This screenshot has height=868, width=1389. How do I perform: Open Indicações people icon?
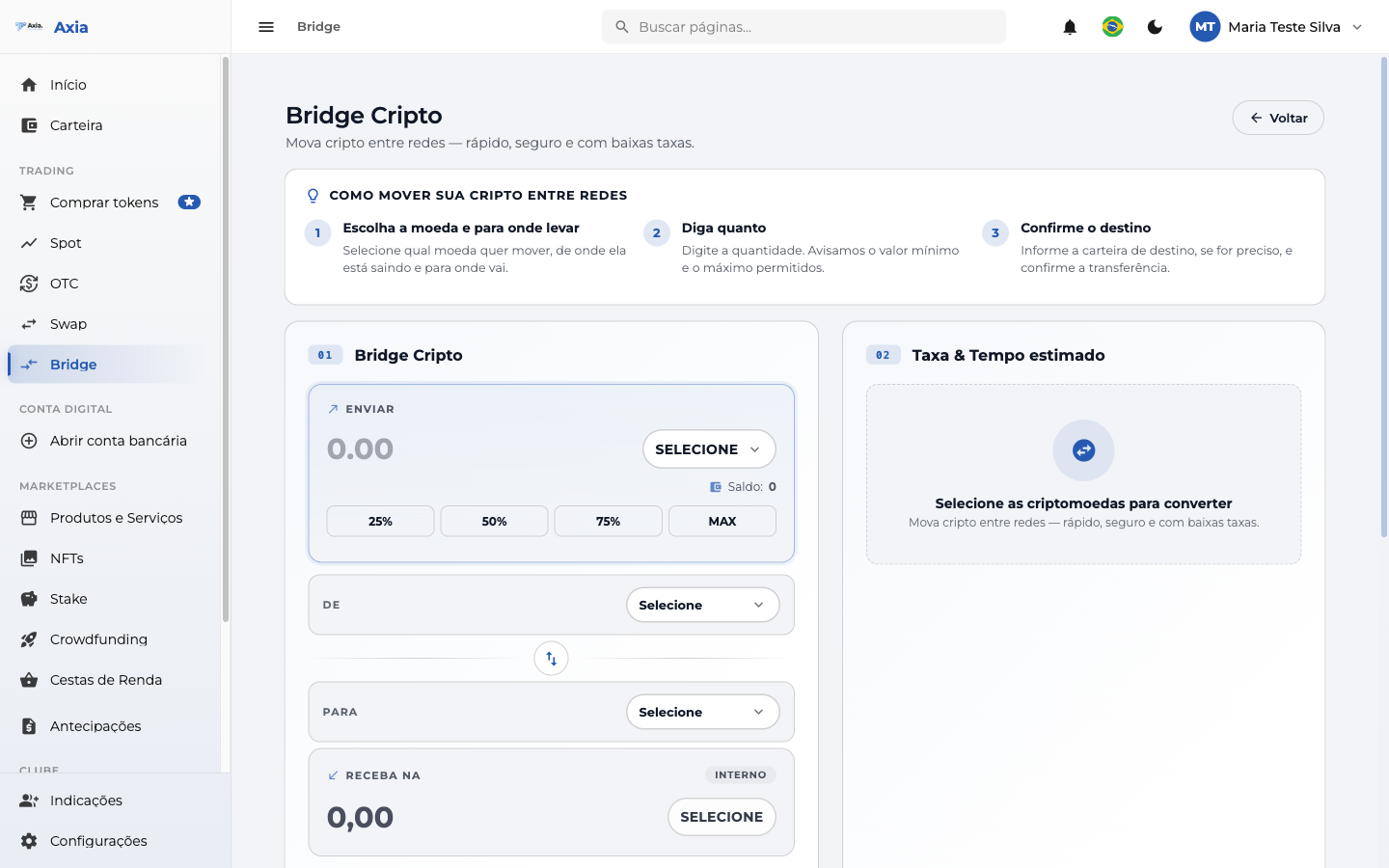[29, 800]
